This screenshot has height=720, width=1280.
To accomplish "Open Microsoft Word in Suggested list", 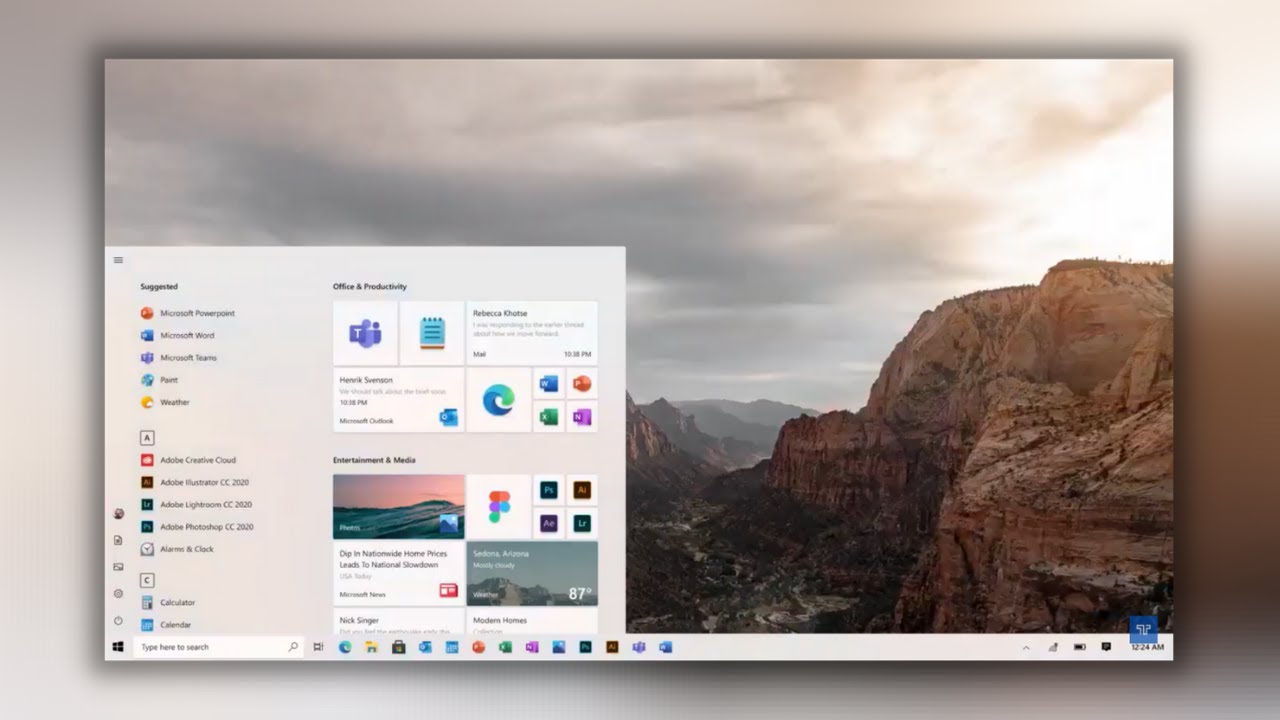I will [x=178, y=335].
